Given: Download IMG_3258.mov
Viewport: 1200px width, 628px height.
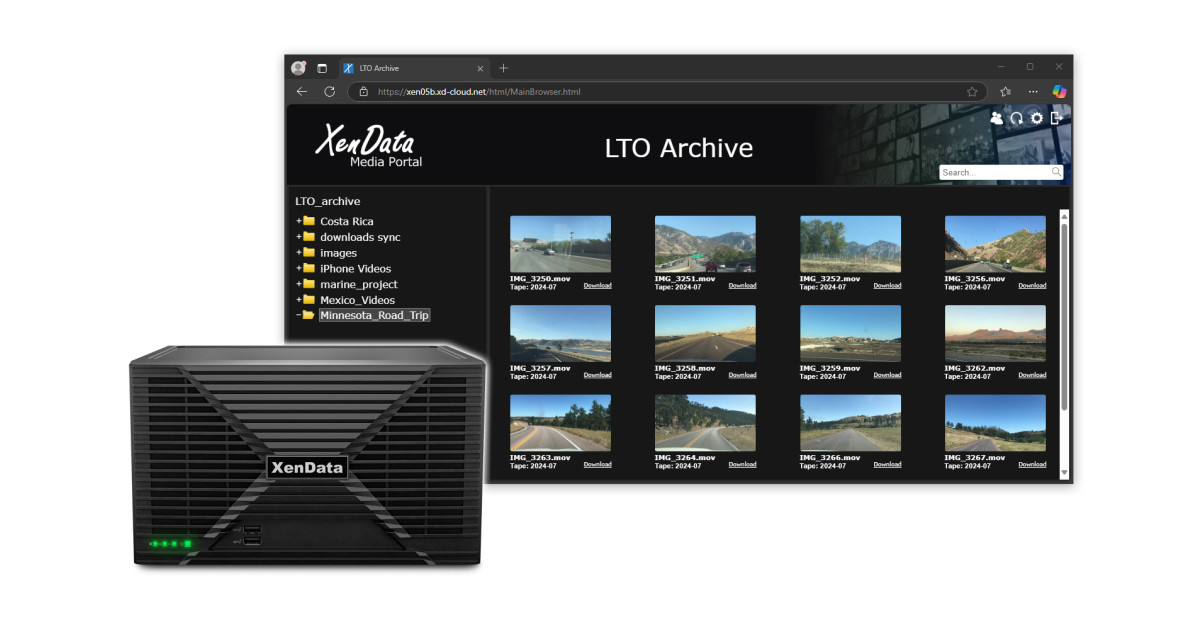Looking at the screenshot, I should click(742, 376).
